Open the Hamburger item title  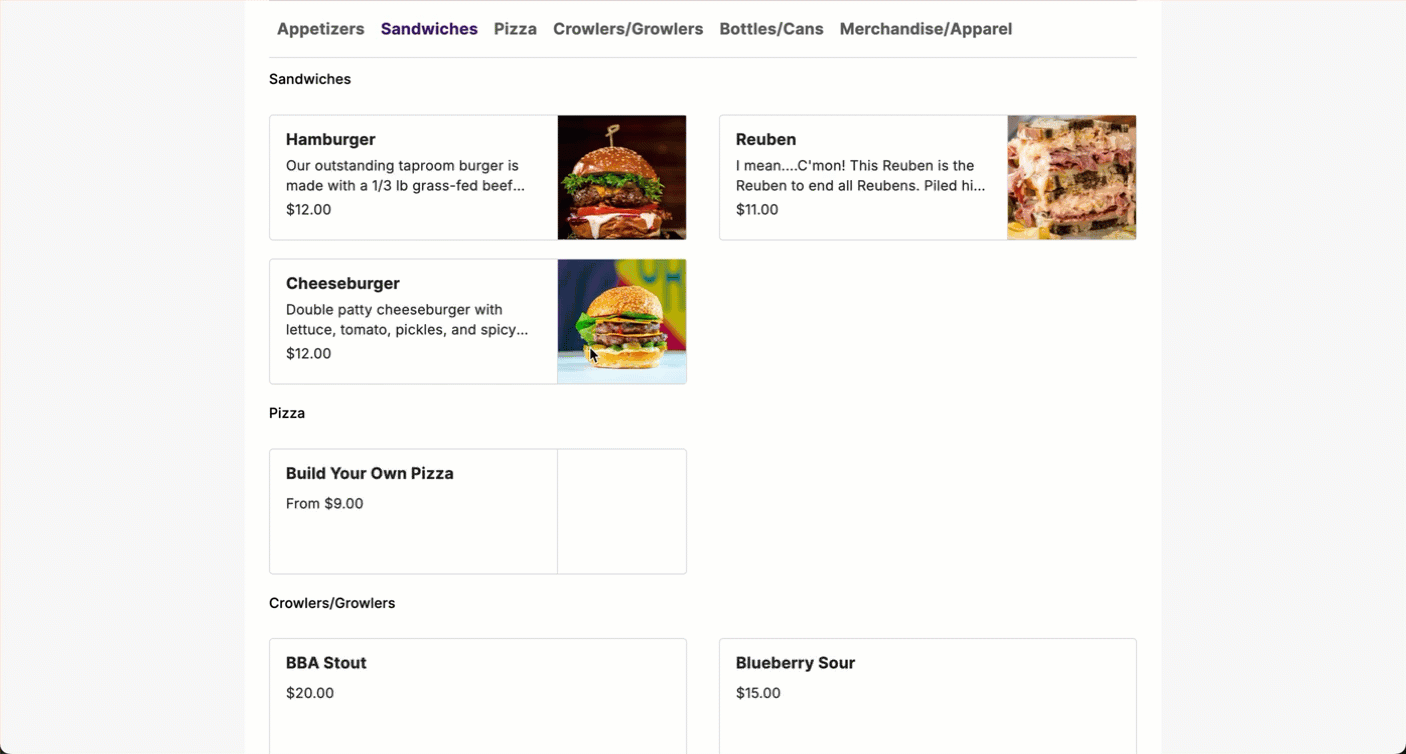330,139
